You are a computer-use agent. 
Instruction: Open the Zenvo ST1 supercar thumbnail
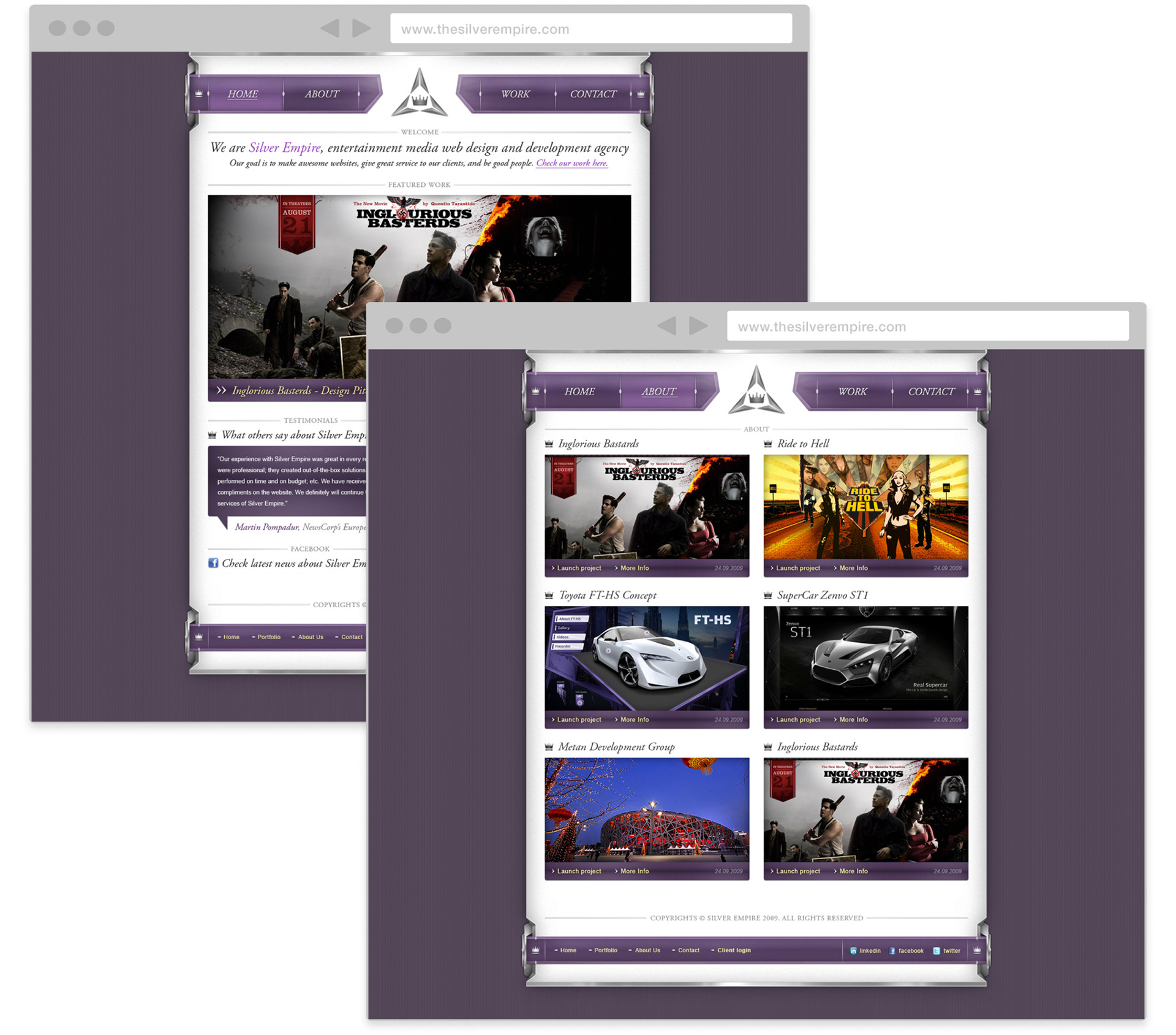click(865, 658)
